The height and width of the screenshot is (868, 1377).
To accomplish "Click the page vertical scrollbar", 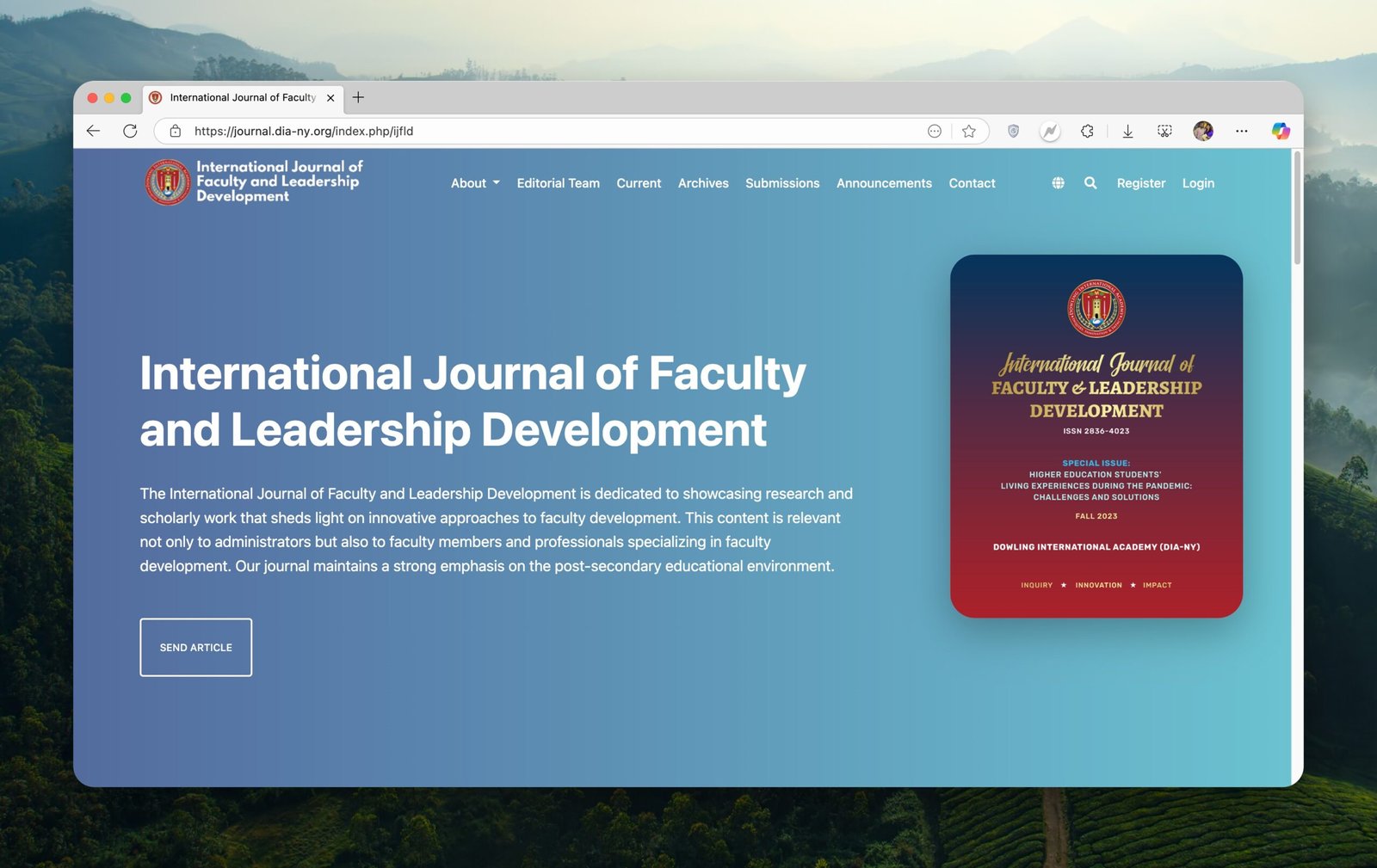I will (x=1297, y=208).
